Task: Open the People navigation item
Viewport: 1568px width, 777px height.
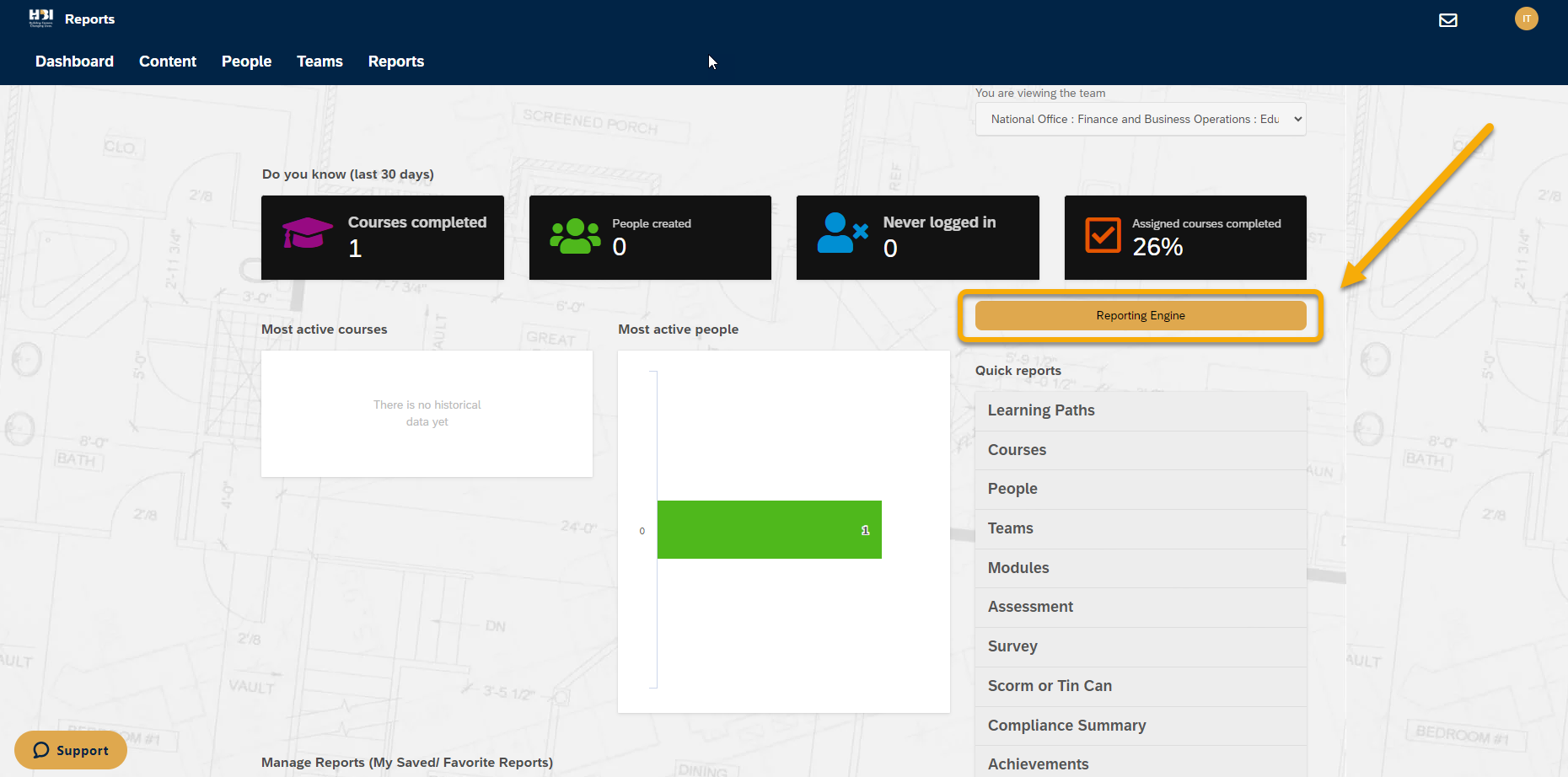Action: click(x=246, y=62)
